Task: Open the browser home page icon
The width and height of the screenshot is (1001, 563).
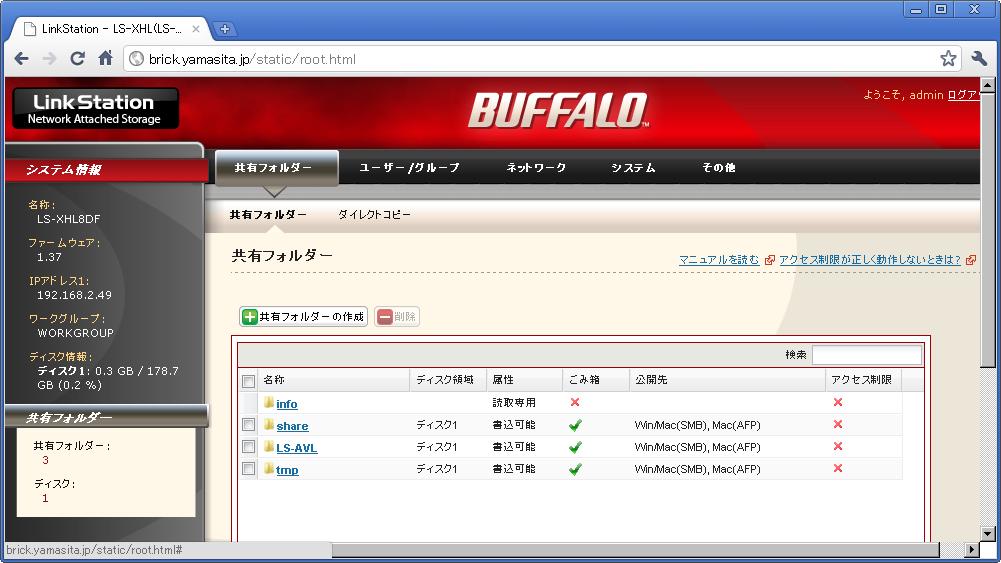Action: pyautogui.click(x=105, y=58)
